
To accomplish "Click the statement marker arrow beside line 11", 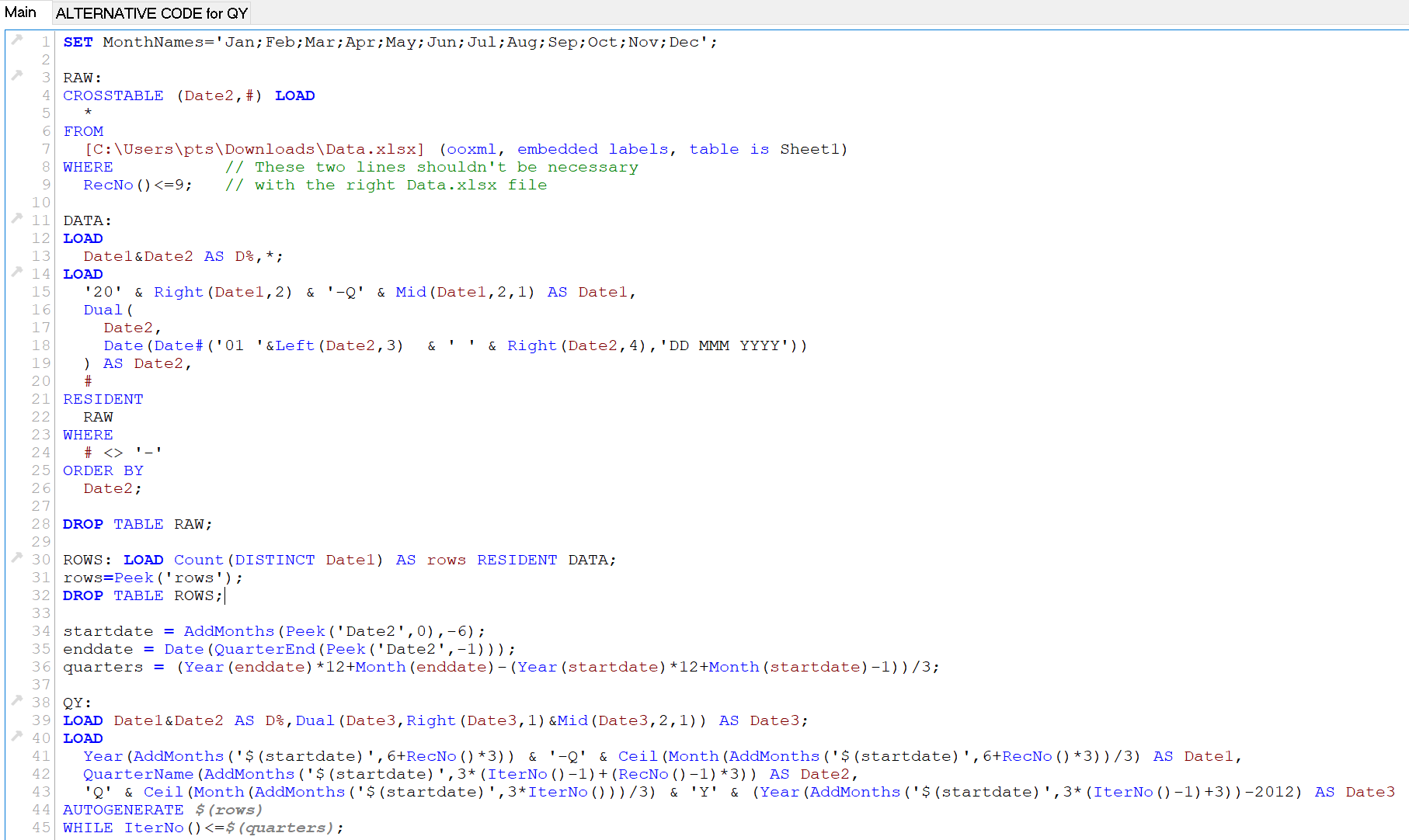I will coord(17,217).
